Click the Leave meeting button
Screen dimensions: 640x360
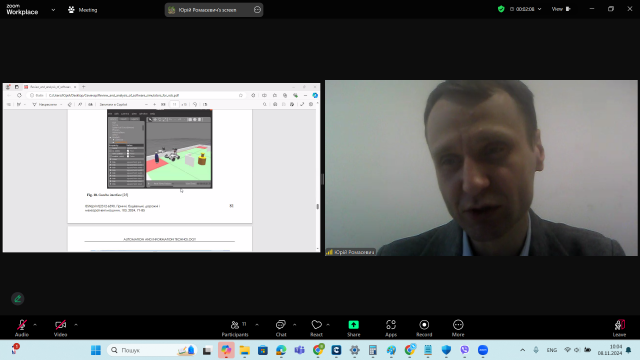(x=619, y=328)
